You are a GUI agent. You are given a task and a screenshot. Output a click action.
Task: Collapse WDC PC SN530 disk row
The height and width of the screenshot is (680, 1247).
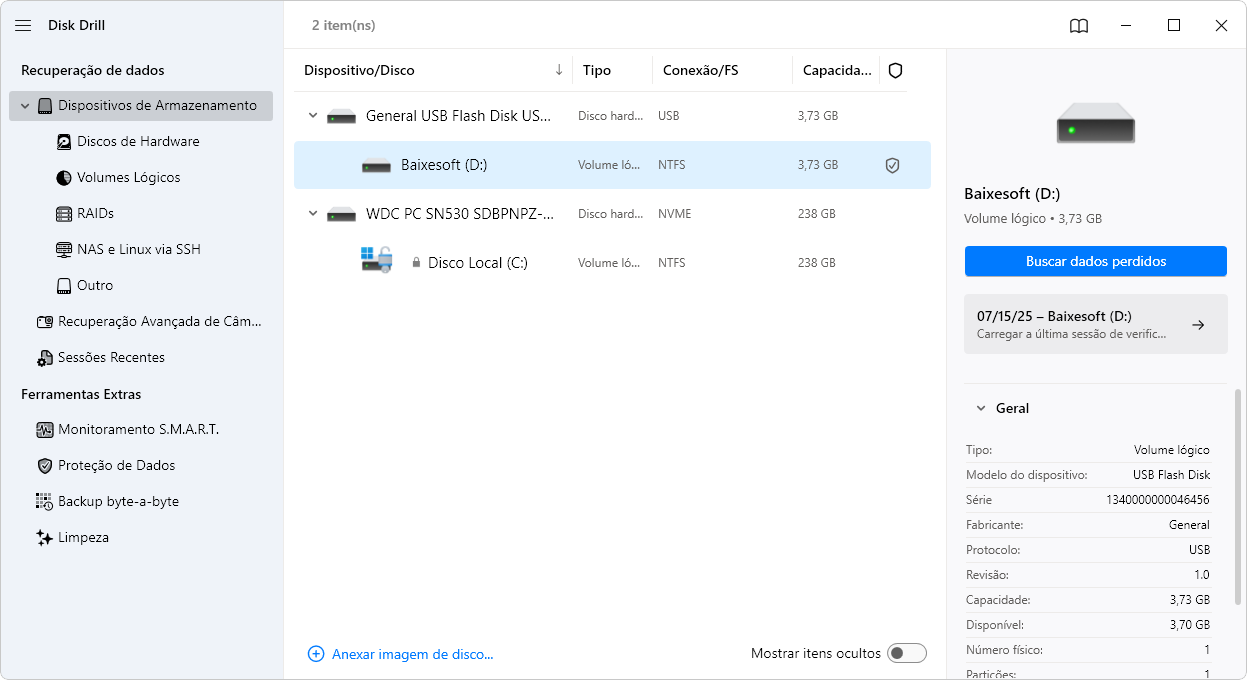click(x=313, y=214)
